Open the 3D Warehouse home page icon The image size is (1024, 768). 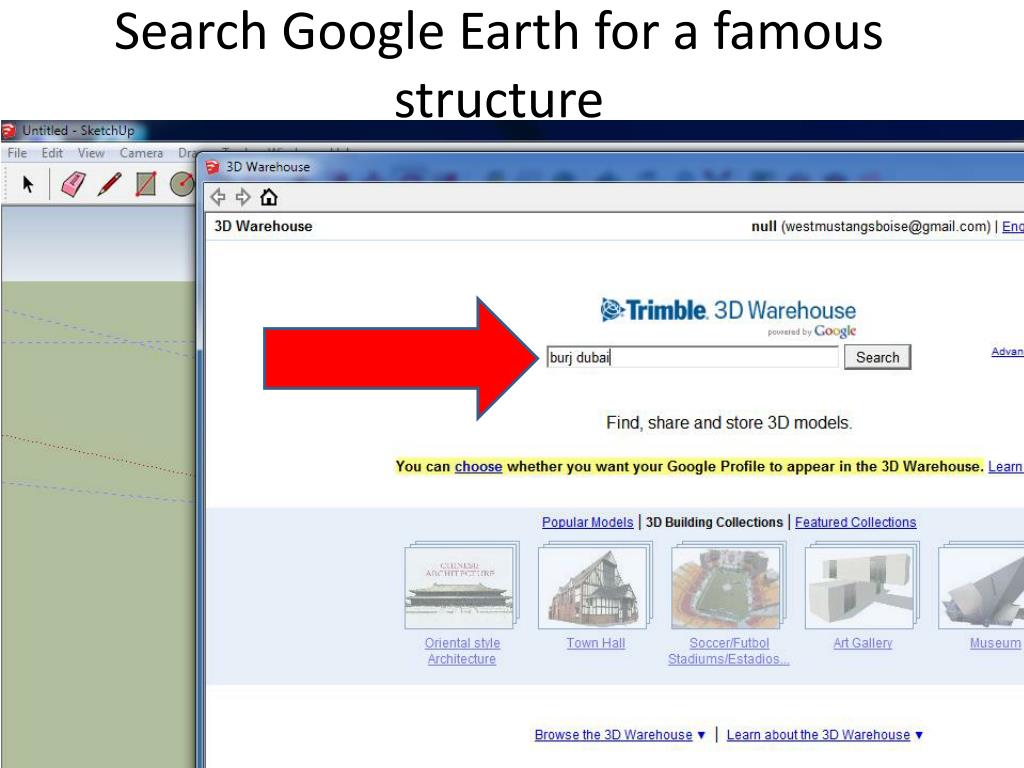(268, 197)
